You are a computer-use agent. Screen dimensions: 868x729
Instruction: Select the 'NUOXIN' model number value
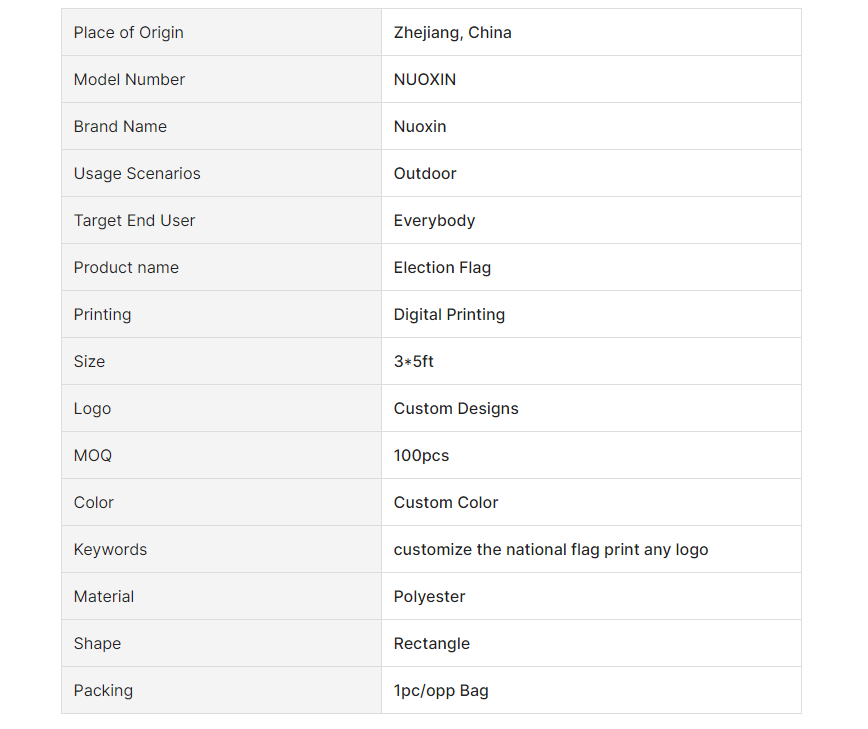click(x=425, y=80)
